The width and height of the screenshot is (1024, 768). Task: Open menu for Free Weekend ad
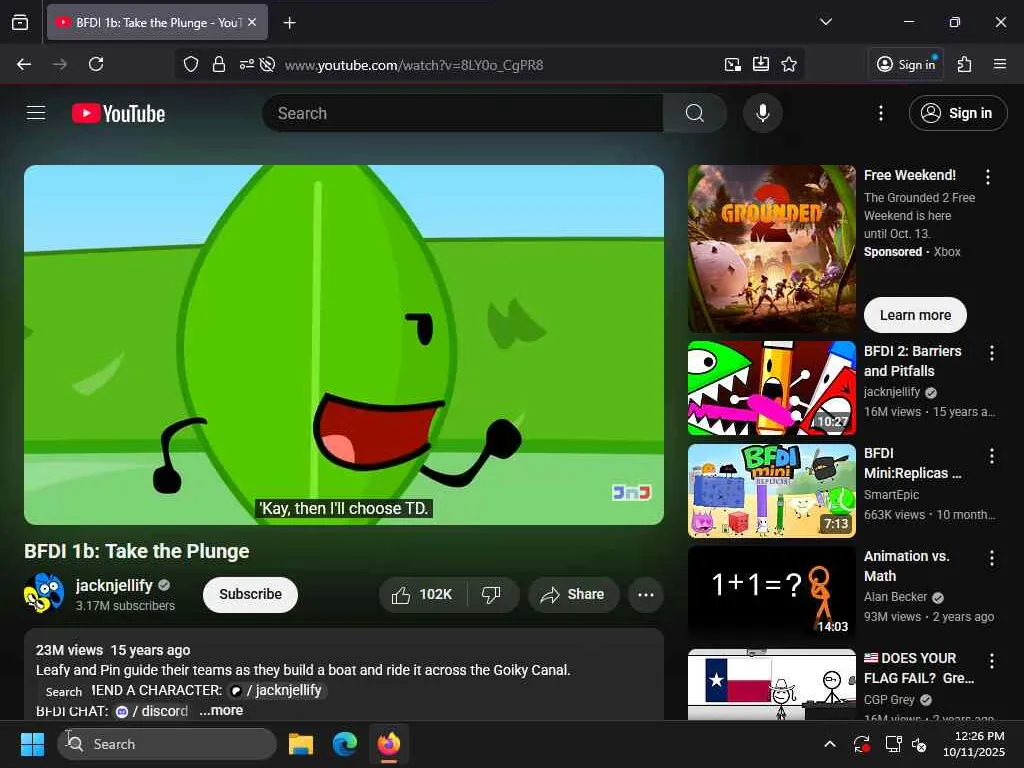click(987, 176)
